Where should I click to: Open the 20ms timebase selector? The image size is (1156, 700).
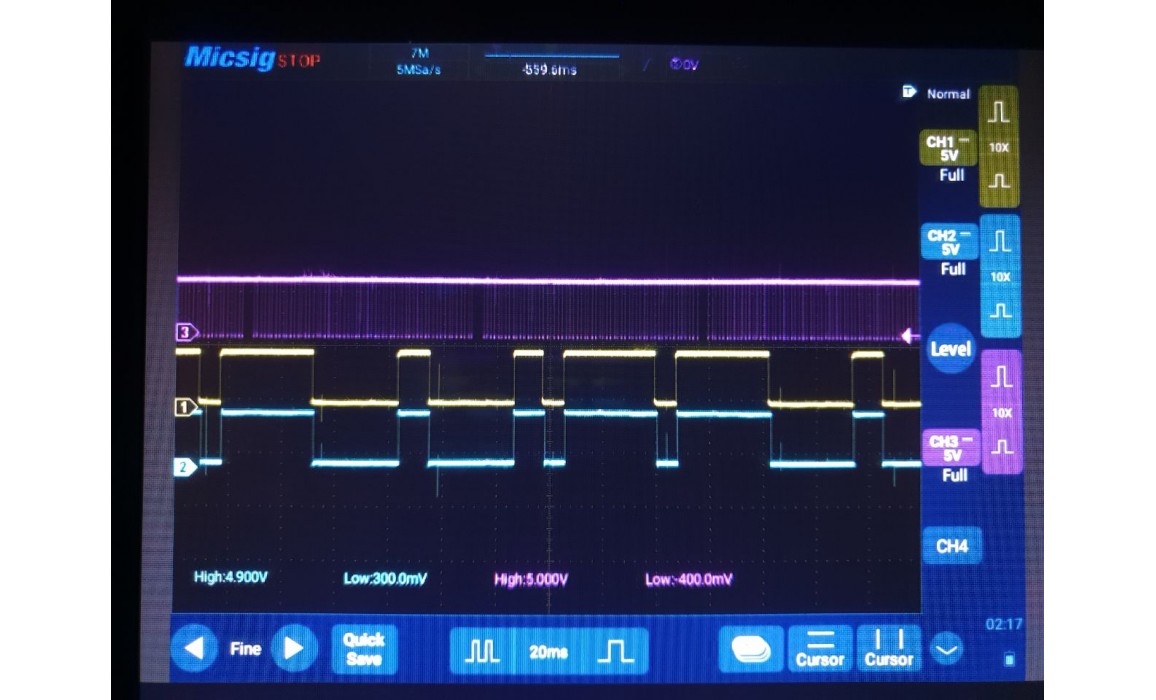point(548,651)
